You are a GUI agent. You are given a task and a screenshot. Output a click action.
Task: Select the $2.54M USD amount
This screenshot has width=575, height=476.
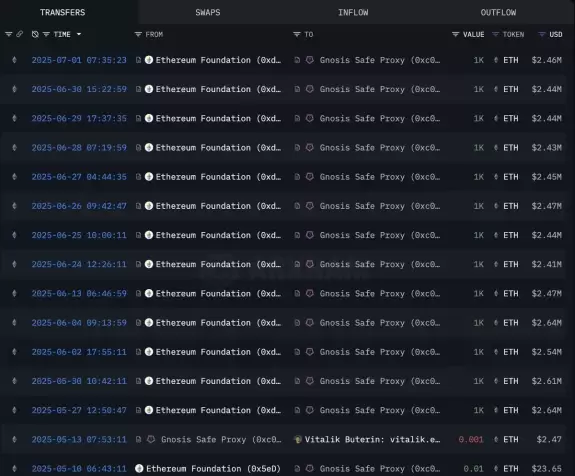[546, 352]
